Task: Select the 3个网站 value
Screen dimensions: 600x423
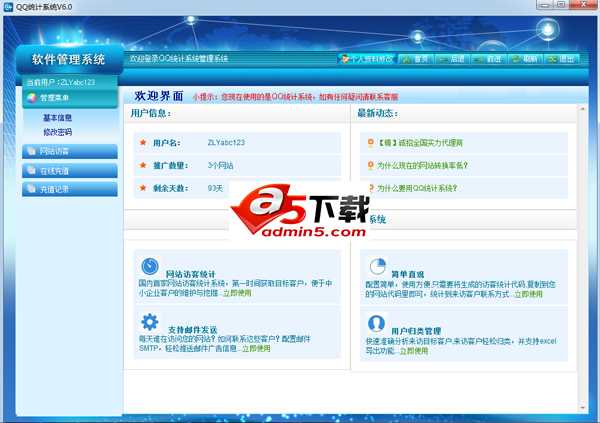Action: (x=220, y=166)
